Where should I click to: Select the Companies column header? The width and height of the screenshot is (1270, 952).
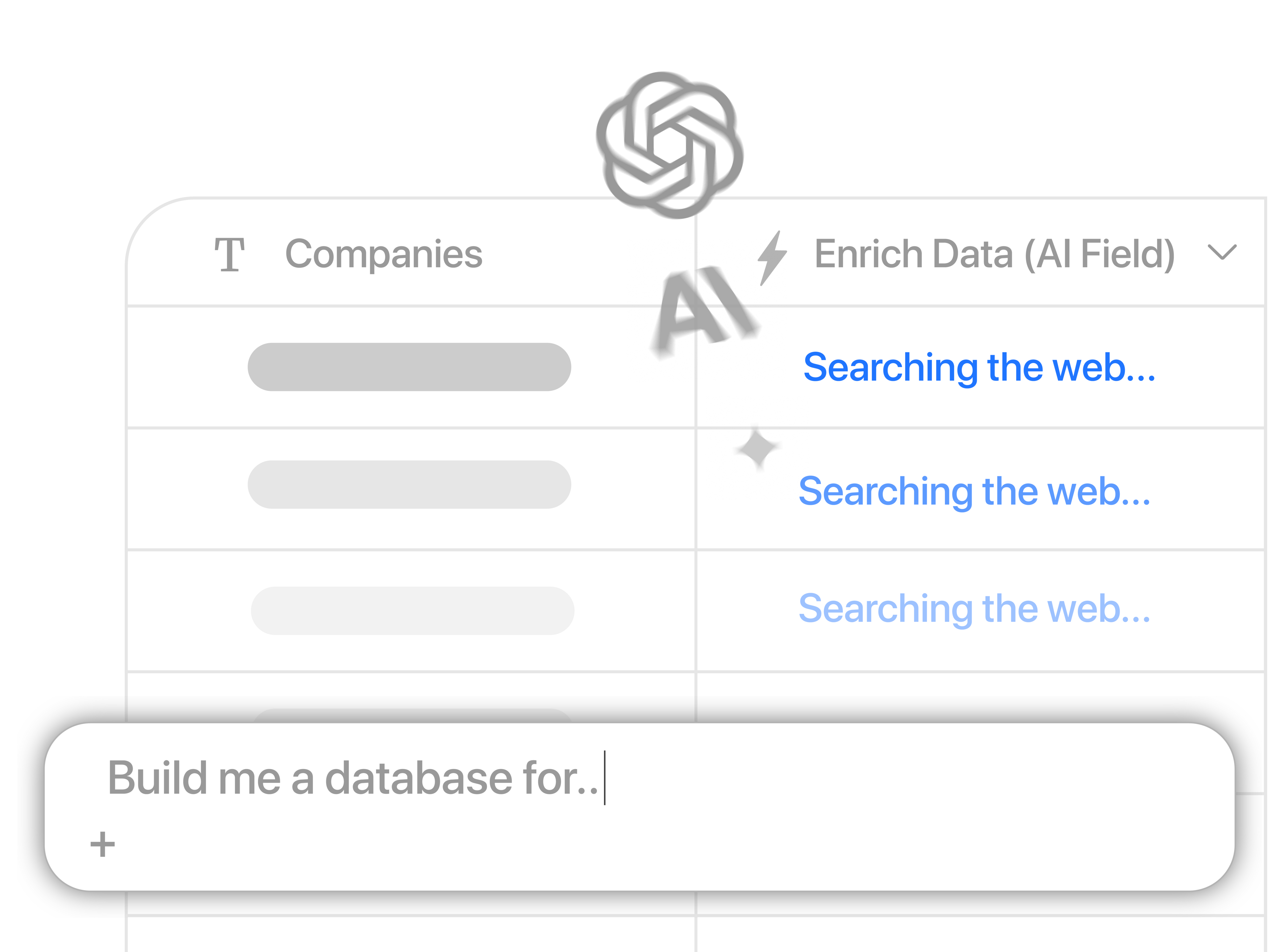point(384,254)
